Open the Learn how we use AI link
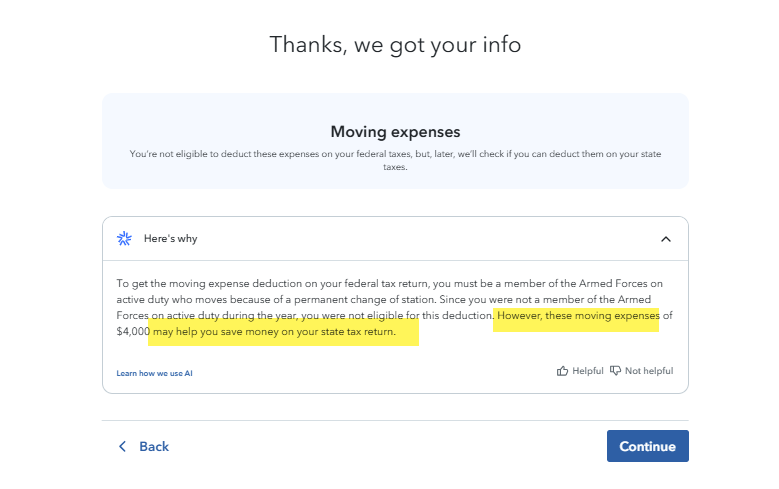Image resolution: width=779 pixels, height=489 pixels. [x=154, y=373]
